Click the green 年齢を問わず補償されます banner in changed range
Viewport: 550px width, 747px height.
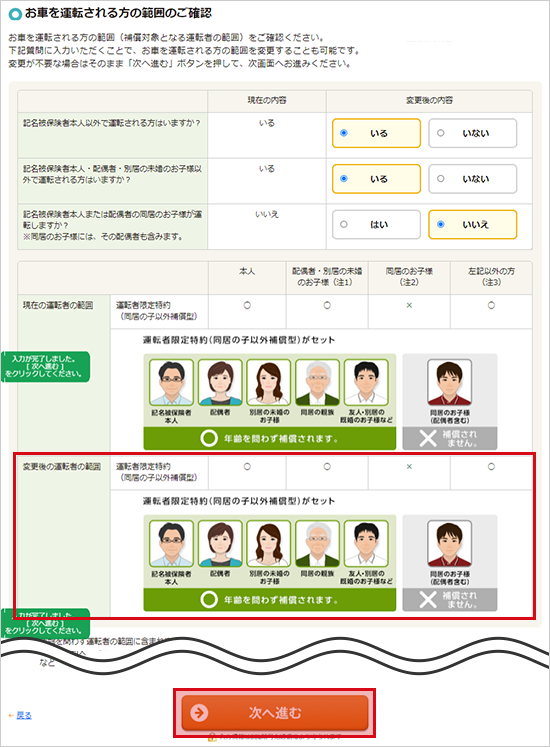point(270,599)
